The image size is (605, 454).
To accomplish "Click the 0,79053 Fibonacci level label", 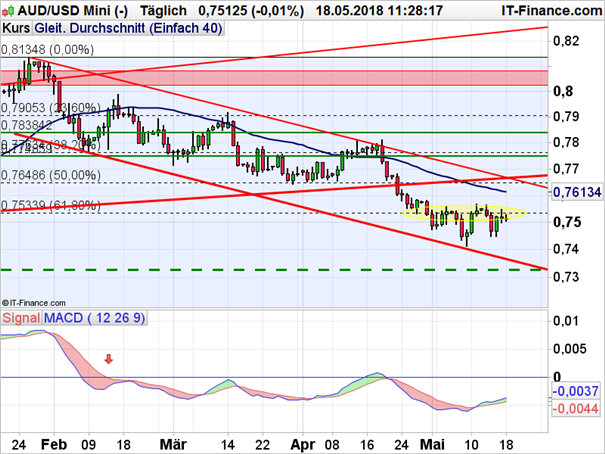I will (51, 108).
